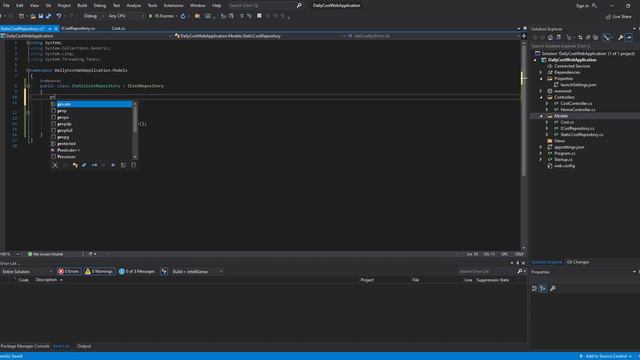The width and height of the screenshot is (640, 360).
Task: Click the Sign in link
Action: 582,6
